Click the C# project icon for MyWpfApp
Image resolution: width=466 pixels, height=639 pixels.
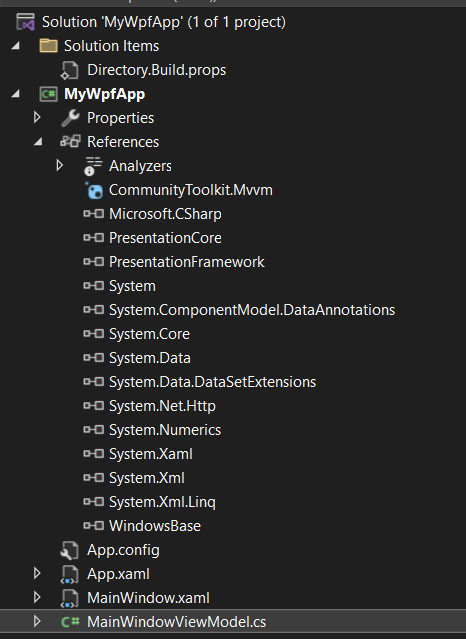coord(49,94)
